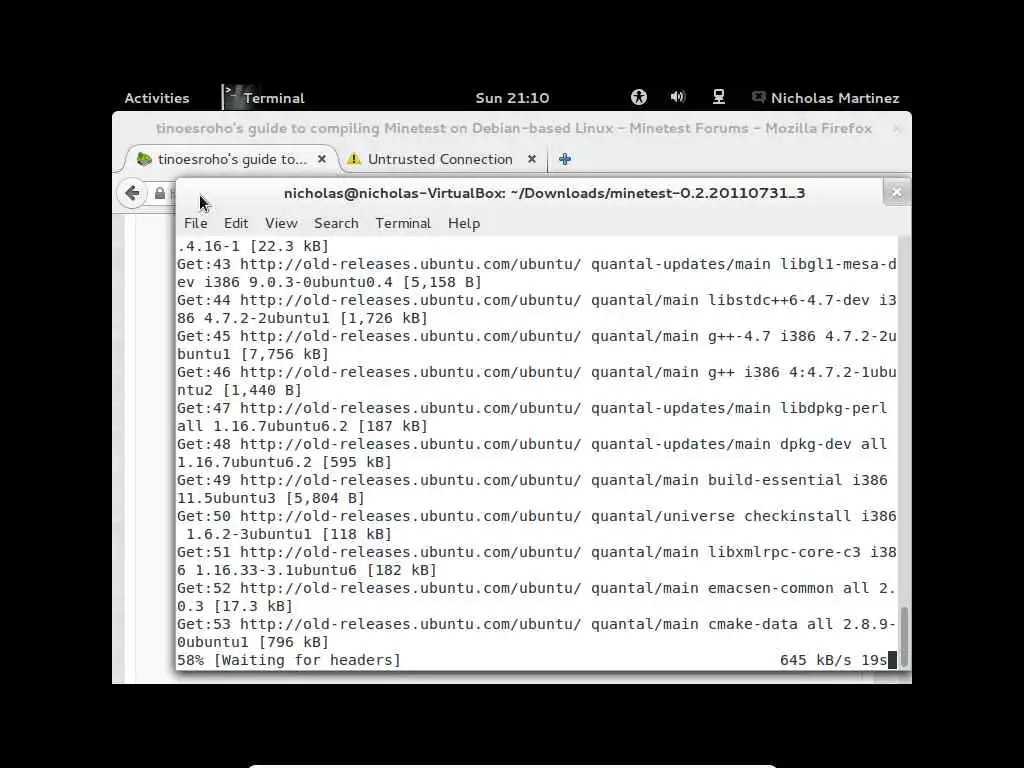The image size is (1024, 768).
Task: Open the accessibility menu icon
Action: pyautogui.click(x=639, y=97)
